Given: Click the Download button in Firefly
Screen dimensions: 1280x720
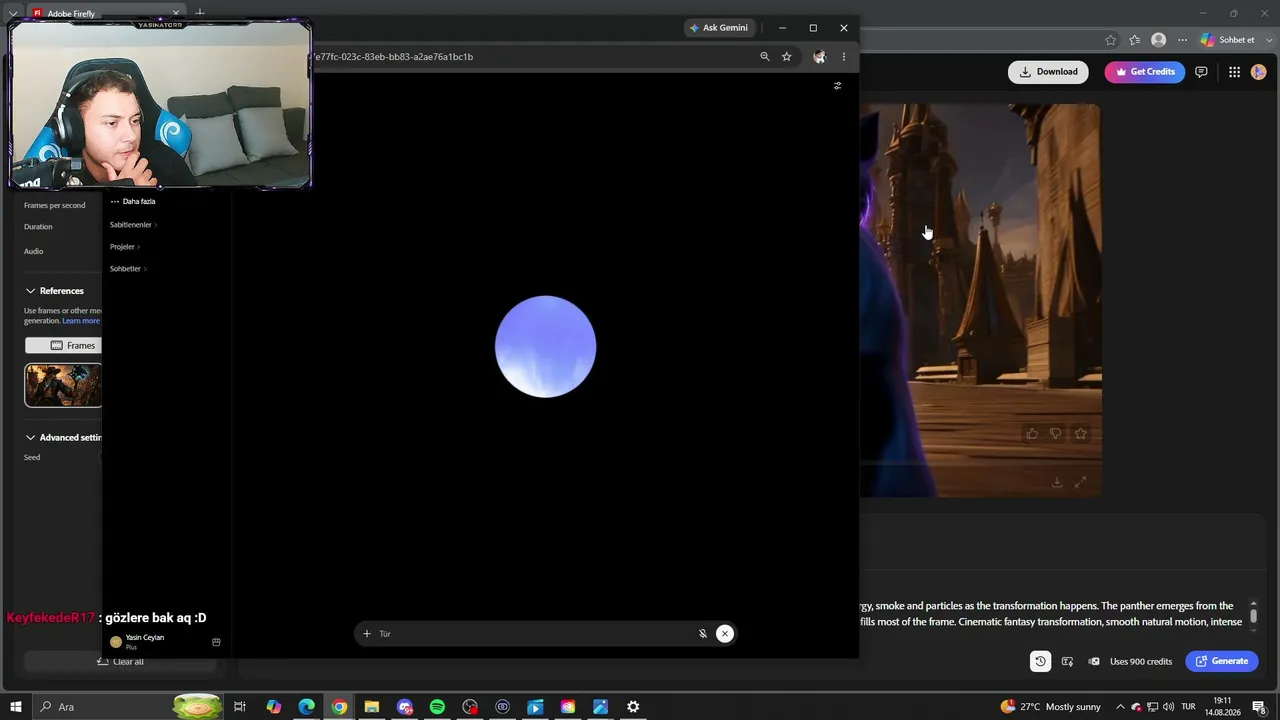Looking at the screenshot, I should tap(1048, 72).
